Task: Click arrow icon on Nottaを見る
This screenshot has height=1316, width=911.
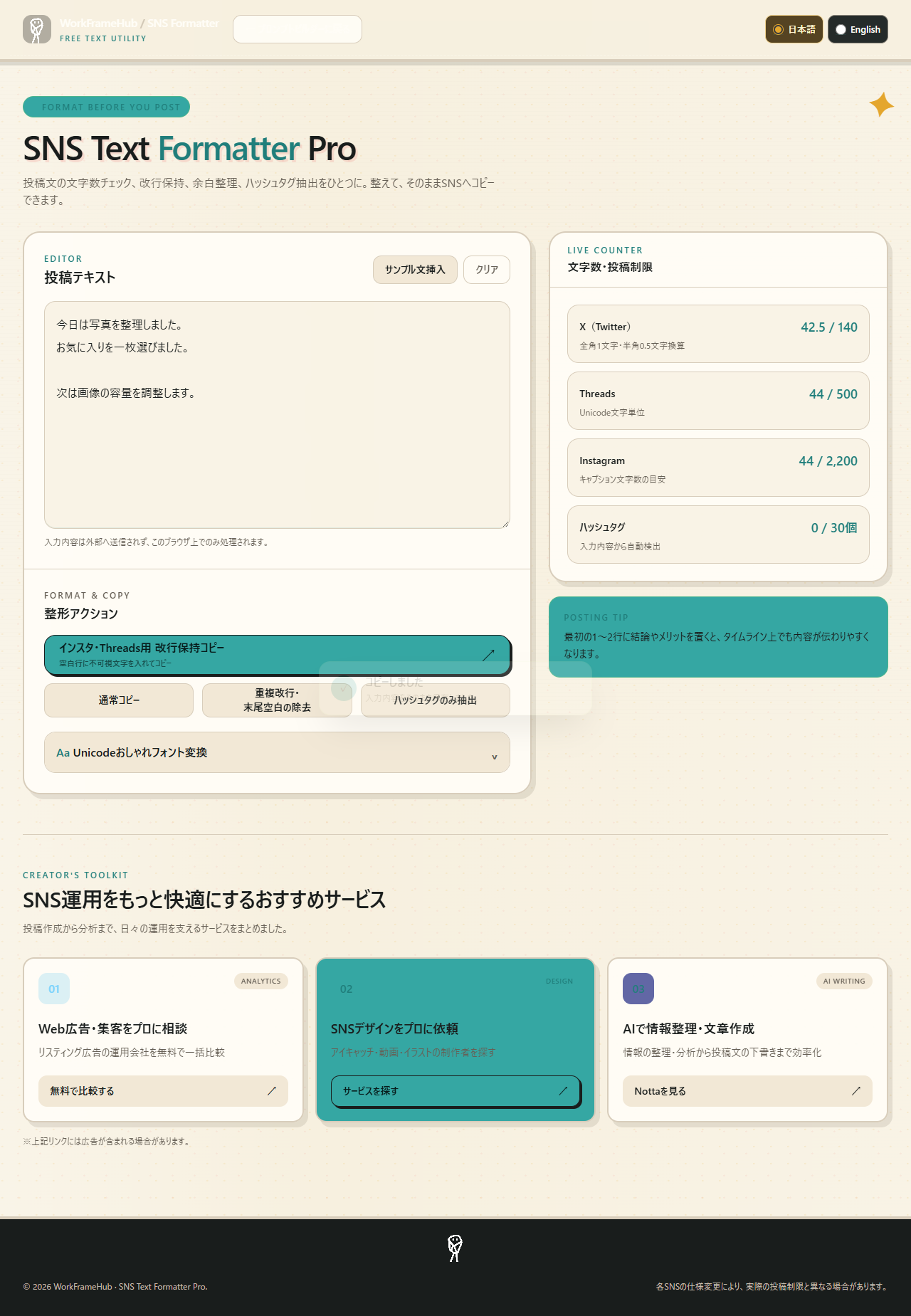Action: click(856, 1091)
